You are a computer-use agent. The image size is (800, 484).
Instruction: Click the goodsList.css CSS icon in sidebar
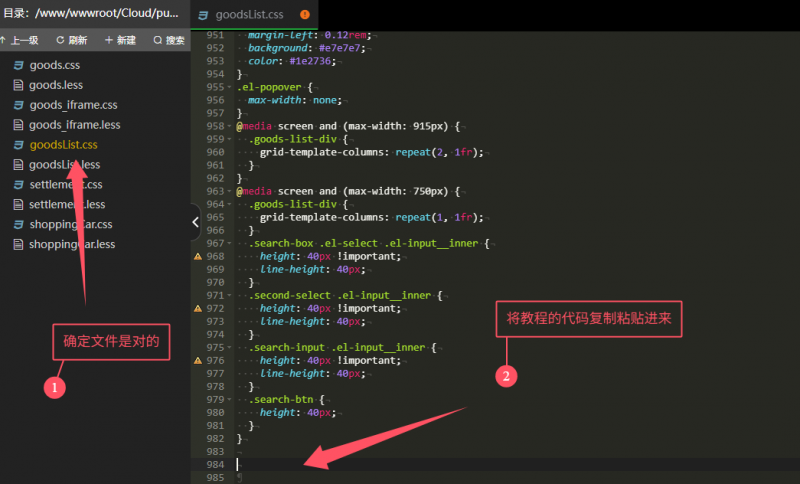click(x=18, y=145)
